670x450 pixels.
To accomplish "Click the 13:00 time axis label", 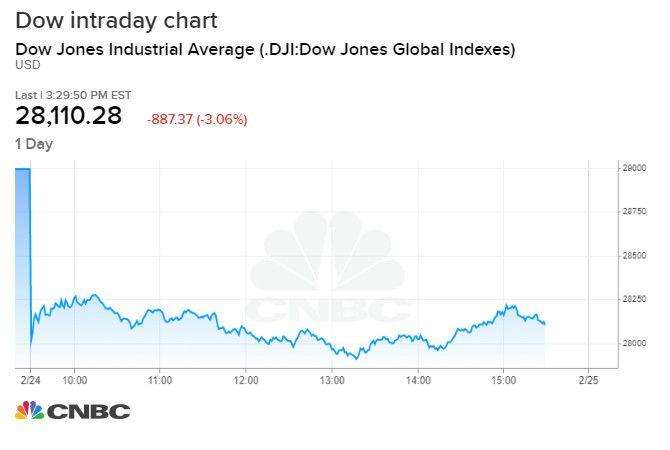I will [332, 380].
